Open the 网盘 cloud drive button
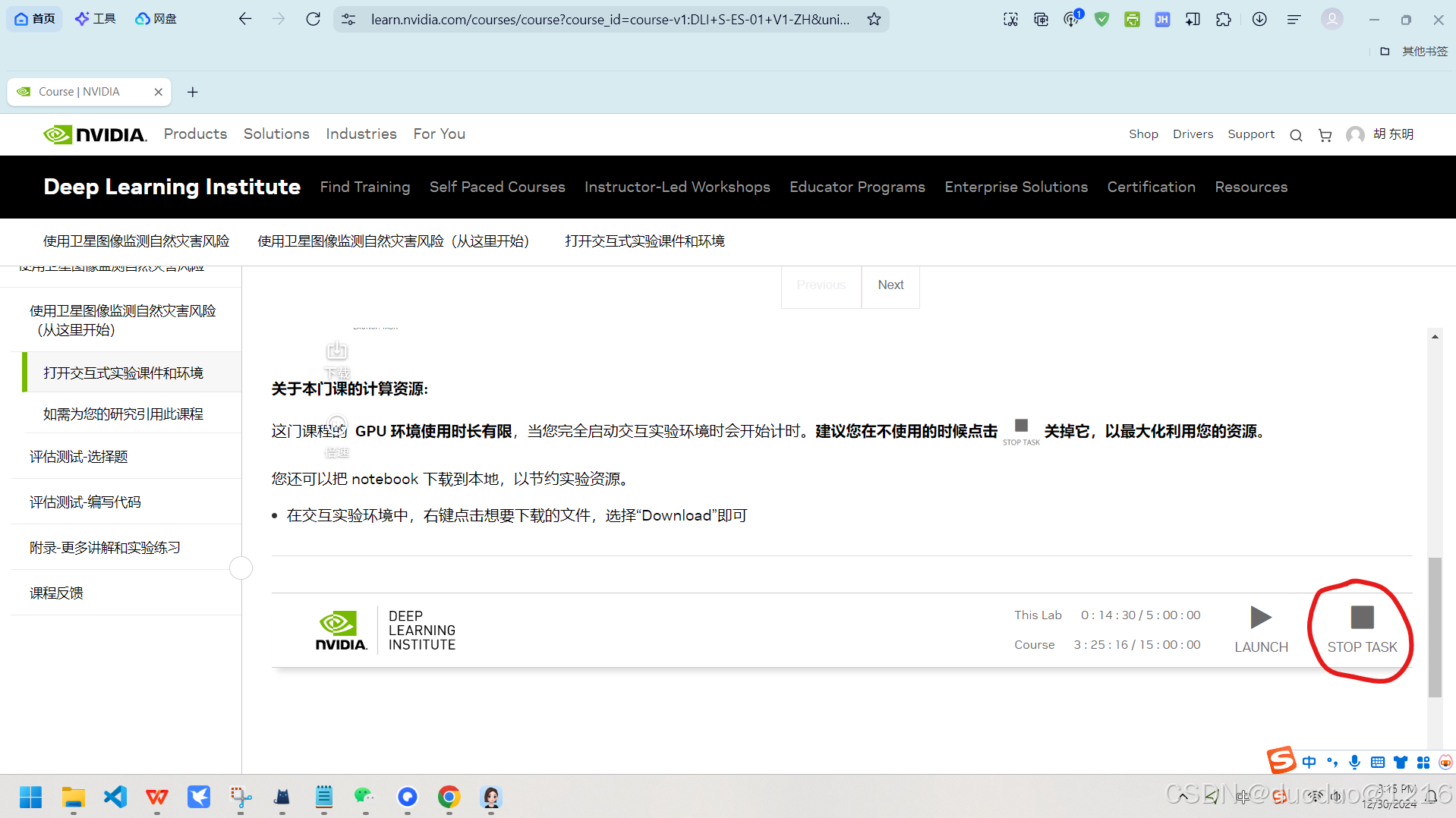The image size is (1456, 818). 156,18
